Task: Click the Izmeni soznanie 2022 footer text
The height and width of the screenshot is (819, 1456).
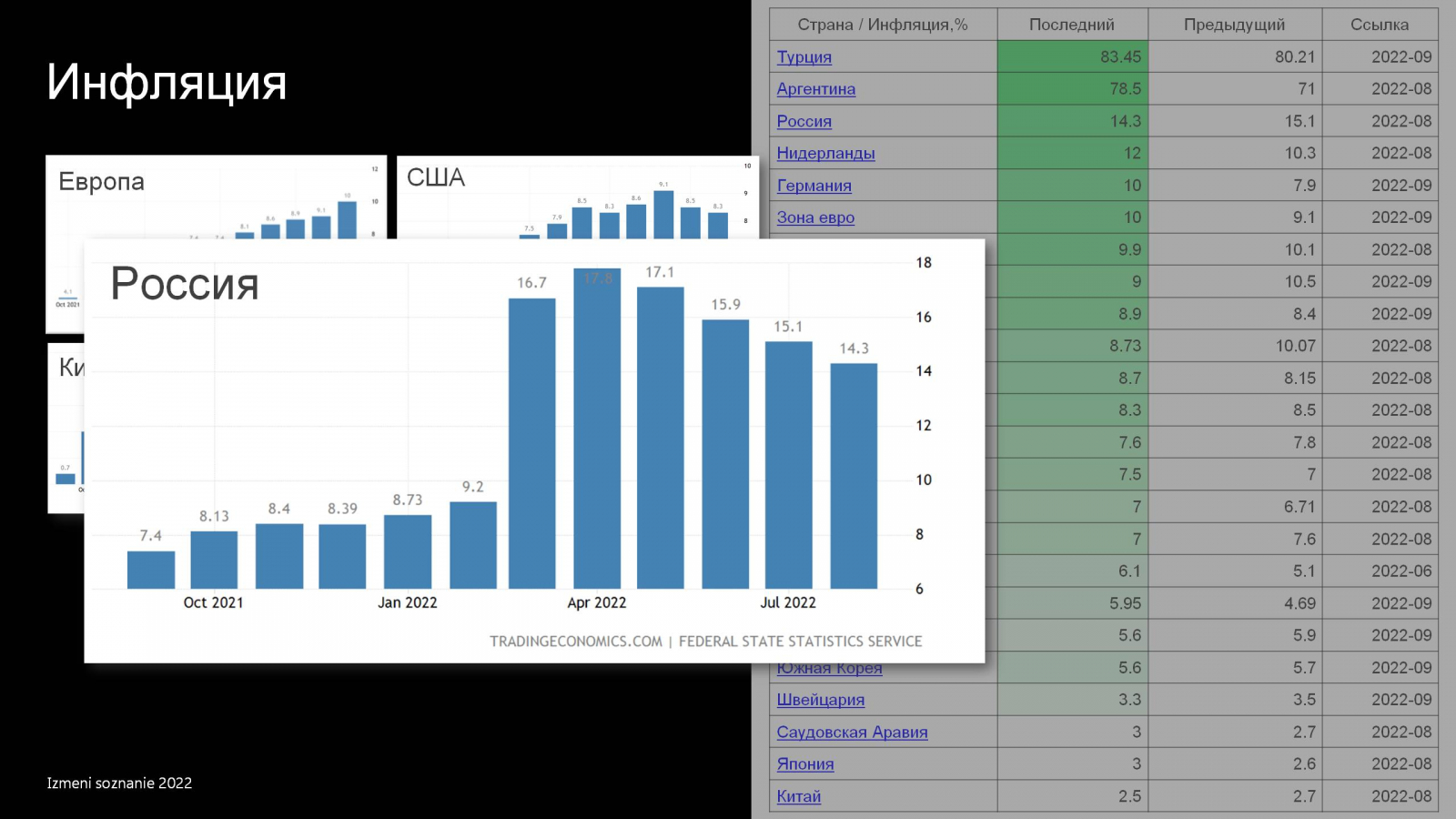Action: 119,784
